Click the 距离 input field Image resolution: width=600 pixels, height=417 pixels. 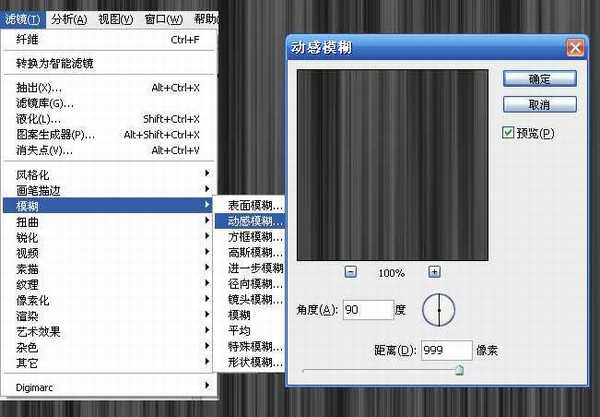(x=445, y=350)
